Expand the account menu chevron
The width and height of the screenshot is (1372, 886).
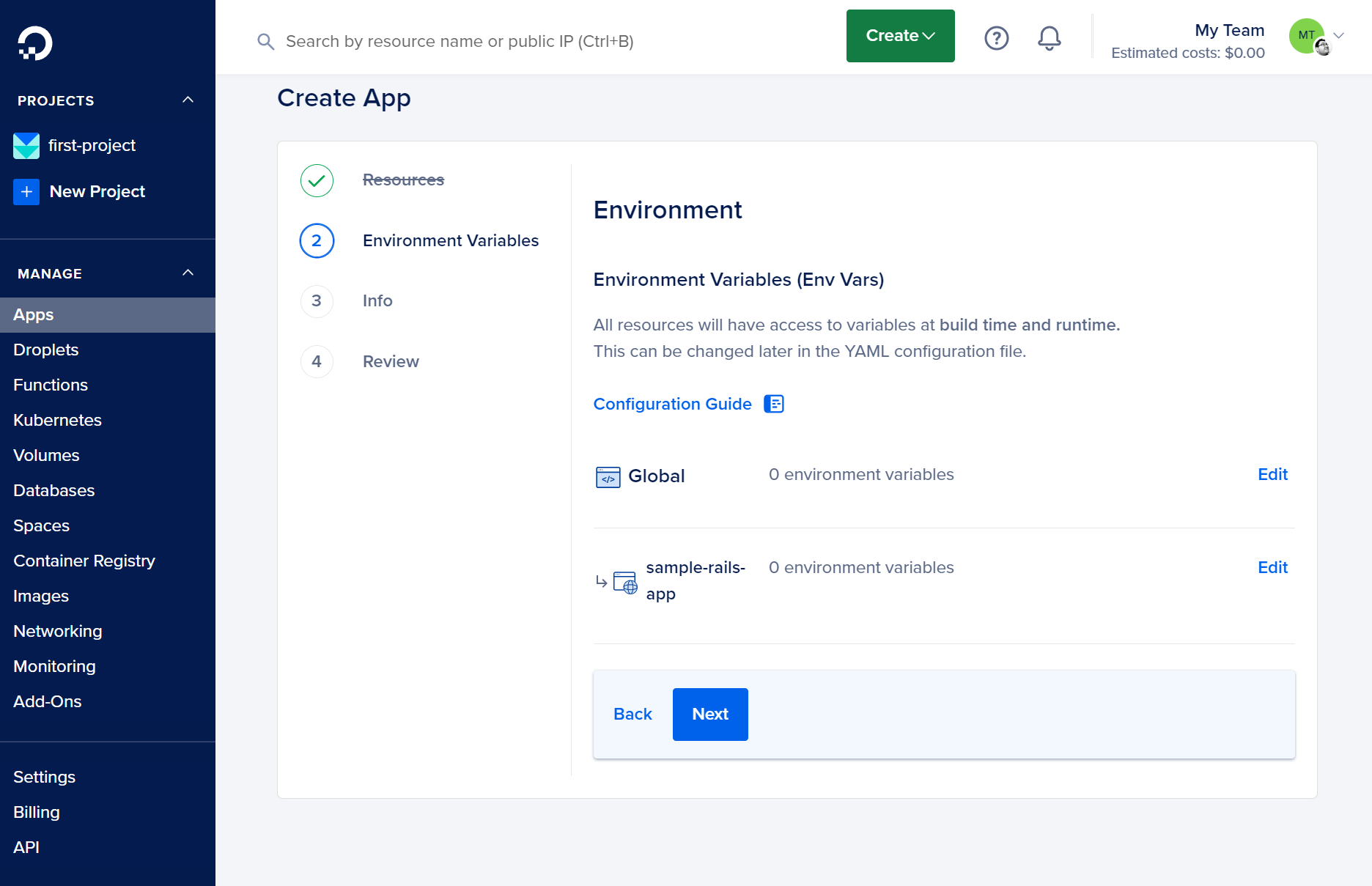pyautogui.click(x=1339, y=36)
